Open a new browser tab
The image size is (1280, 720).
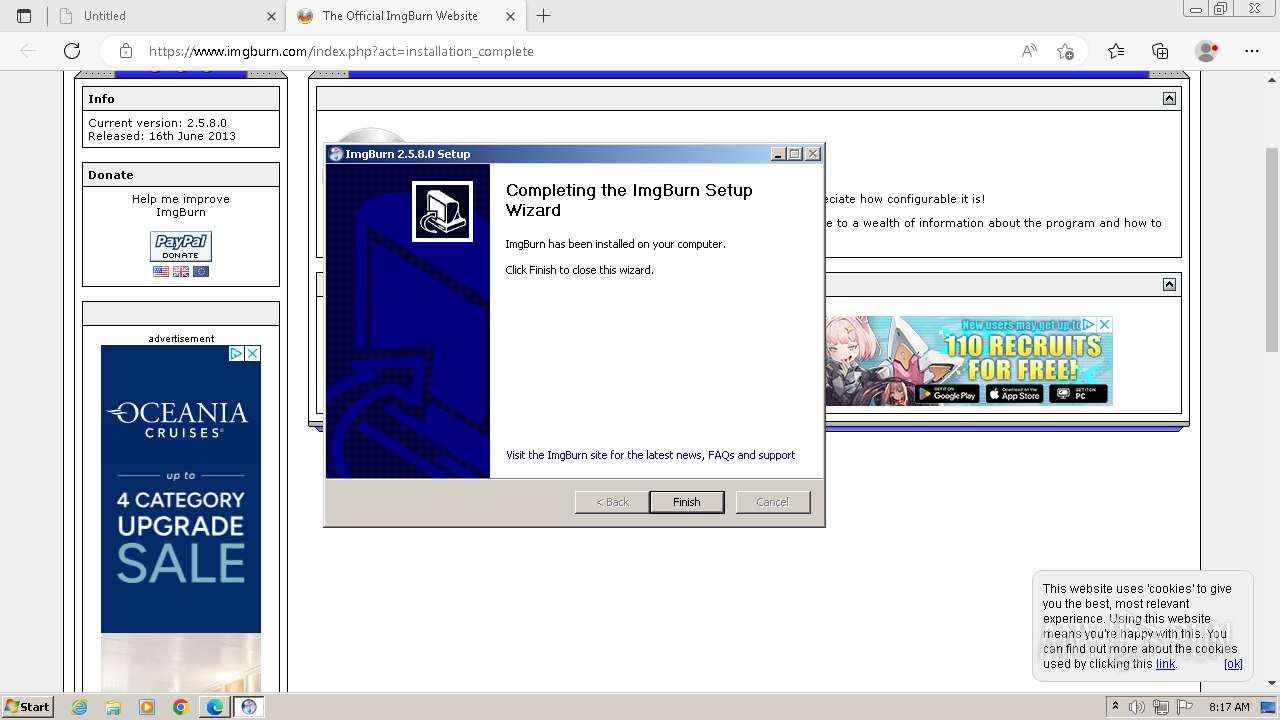click(543, 16)
